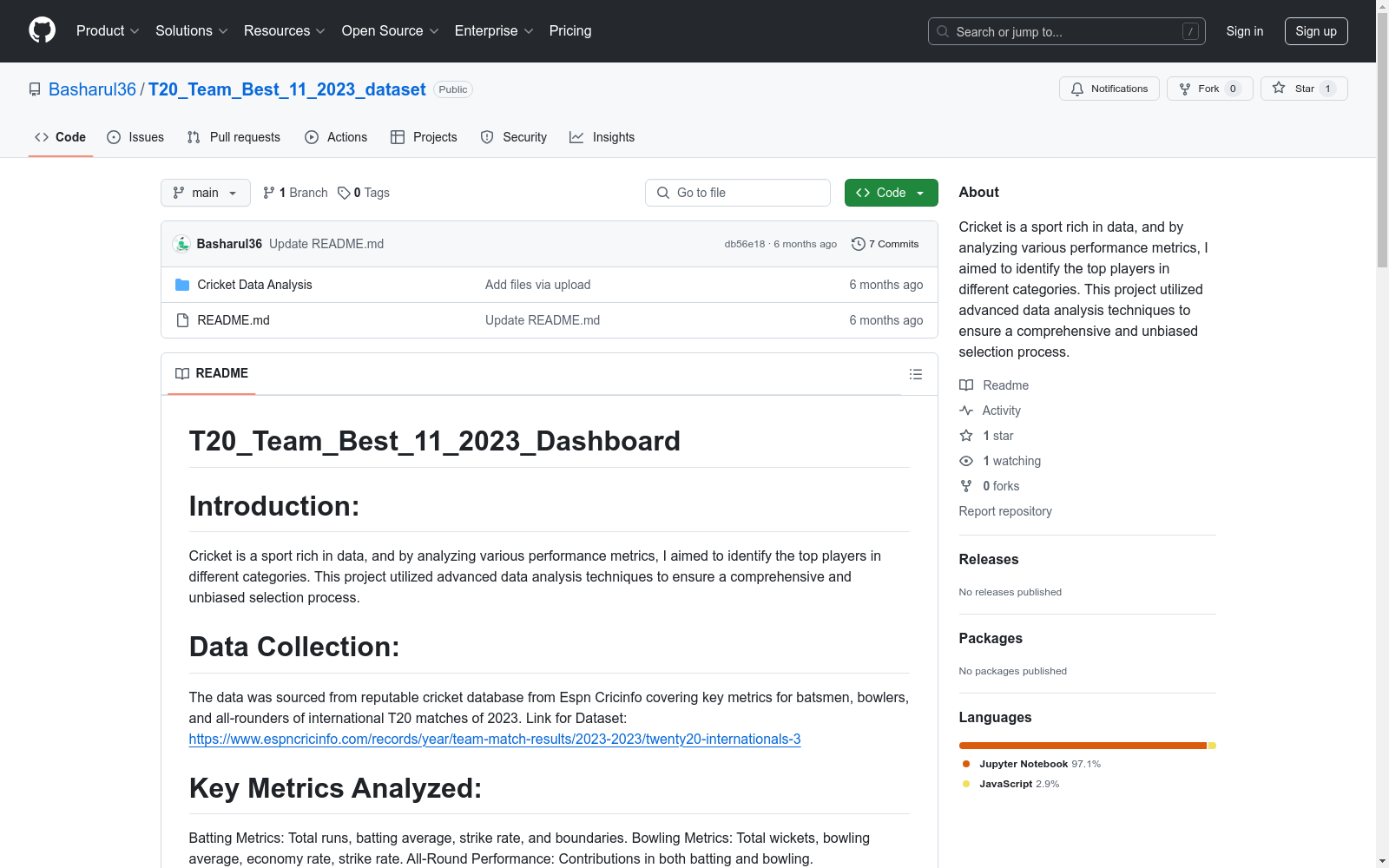Fork this repository

coord(1209,89)
